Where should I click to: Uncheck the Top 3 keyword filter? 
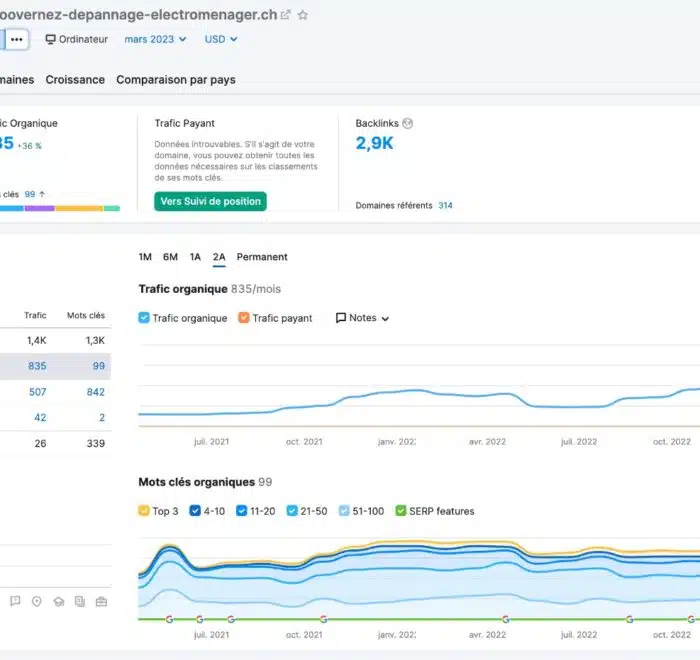144,511
